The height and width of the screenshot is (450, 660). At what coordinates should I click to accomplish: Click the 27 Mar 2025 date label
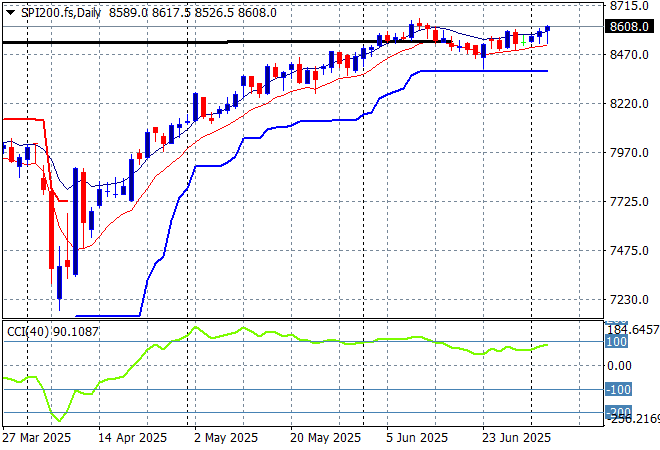pyautogui.click(x=36, y=437)
